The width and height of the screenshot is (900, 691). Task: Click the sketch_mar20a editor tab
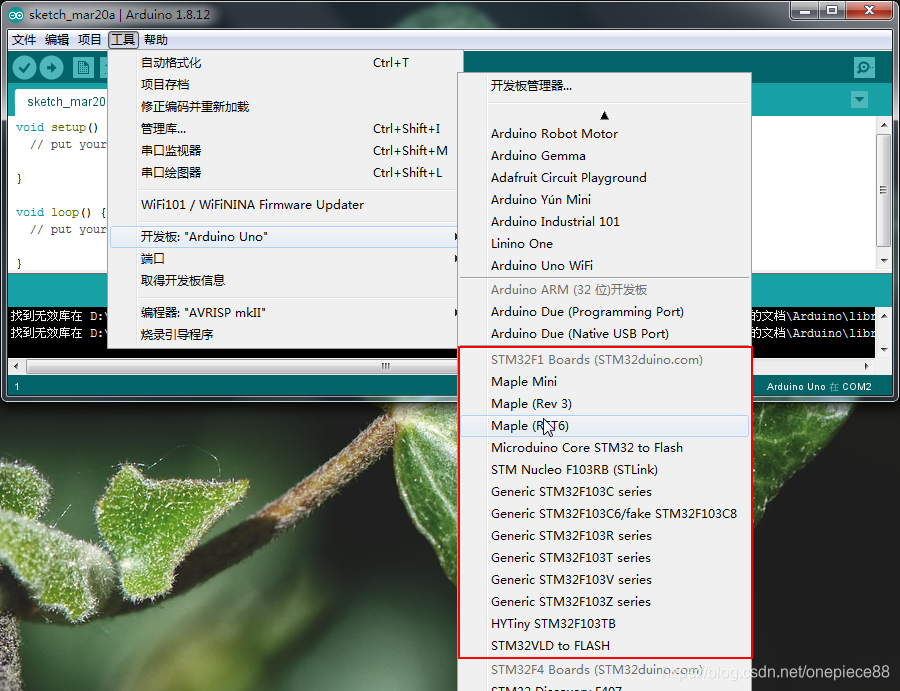[62, 102]
